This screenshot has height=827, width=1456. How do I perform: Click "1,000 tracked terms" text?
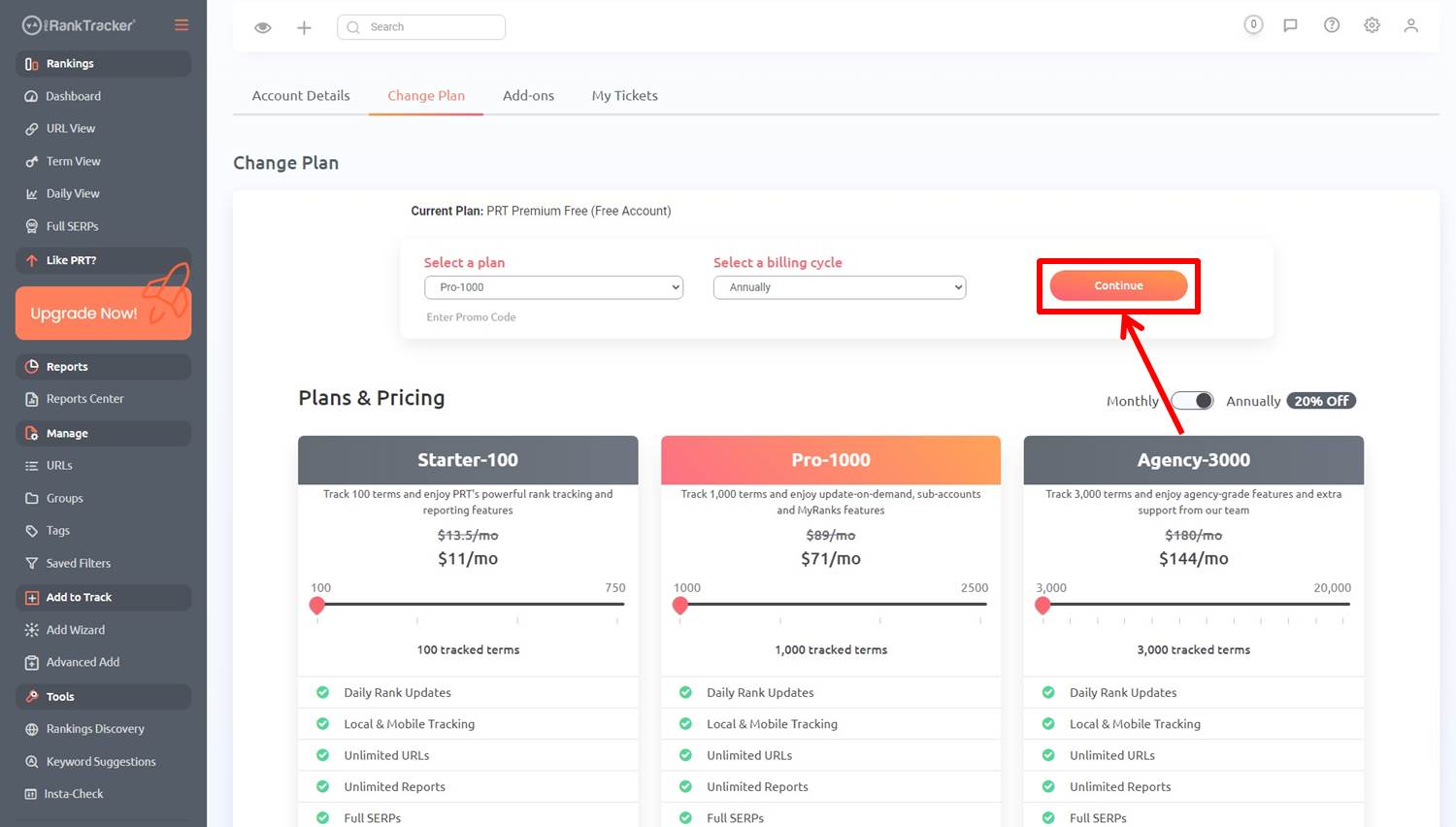click(x=831, y=650)
